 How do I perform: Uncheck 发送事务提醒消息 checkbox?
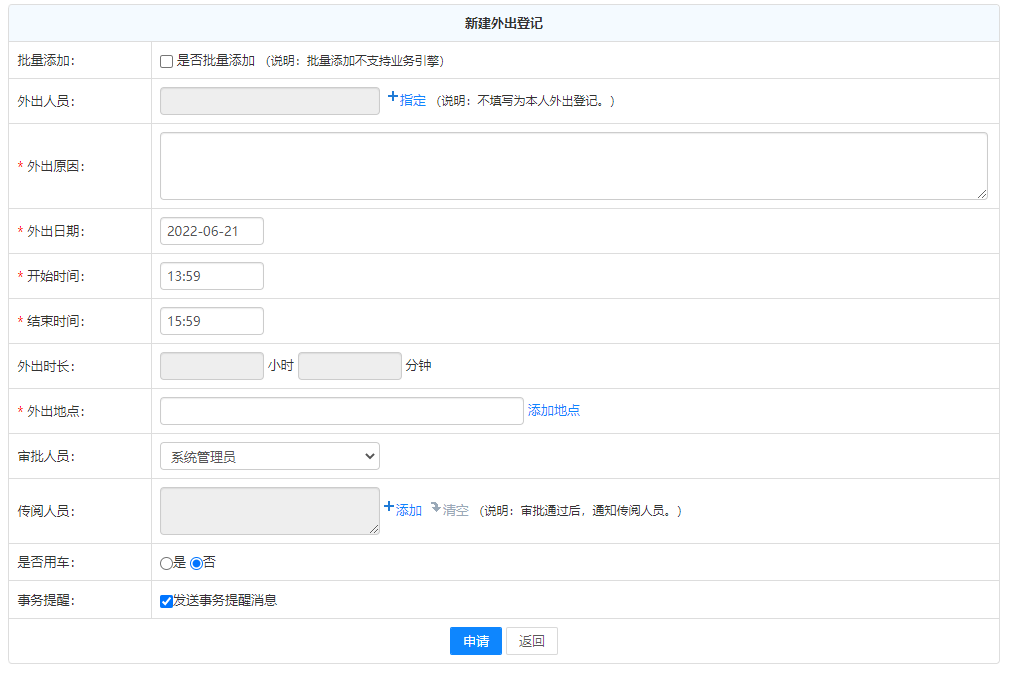[x=166, y=601]
